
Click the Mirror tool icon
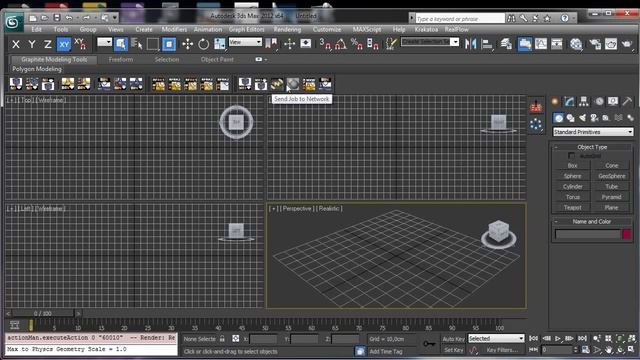point(471,44)
